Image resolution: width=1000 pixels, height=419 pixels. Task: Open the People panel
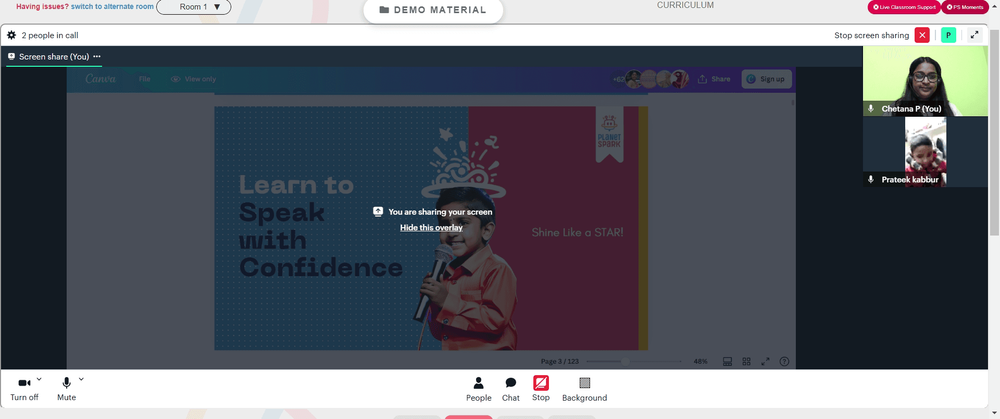(x=478, y=389)
